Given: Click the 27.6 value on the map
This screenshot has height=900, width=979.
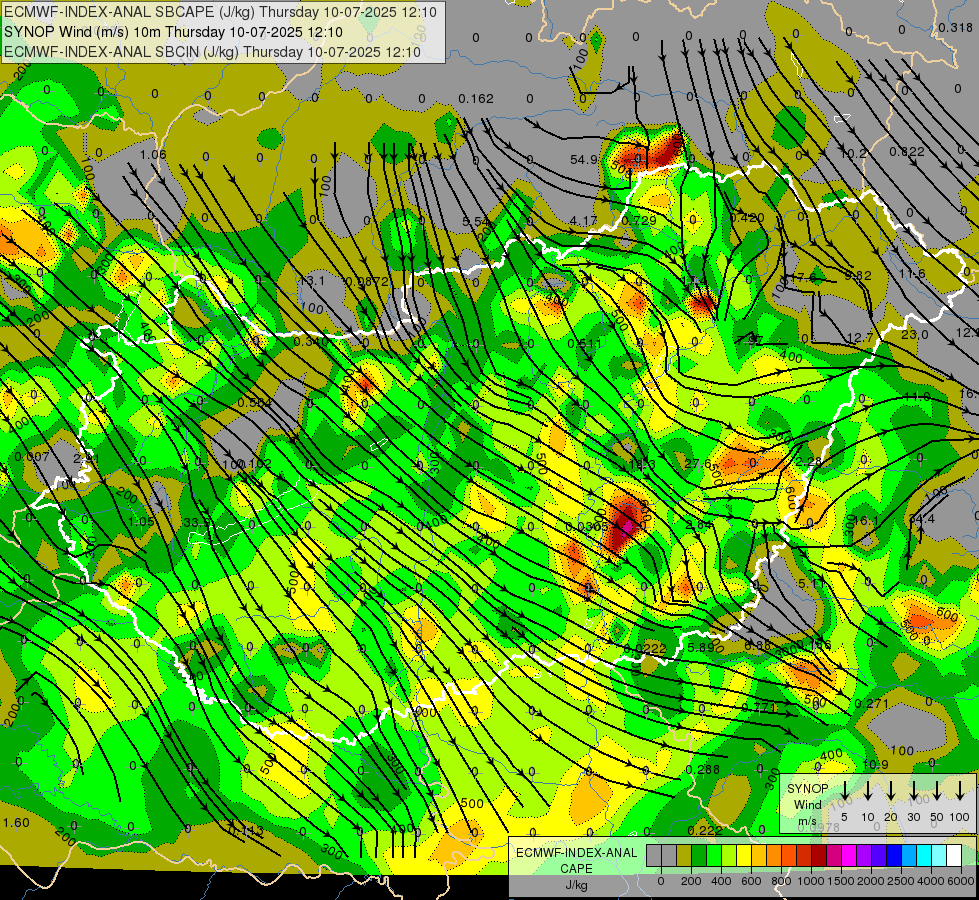Looking at the screenshot, I should (x=697, y=463).
